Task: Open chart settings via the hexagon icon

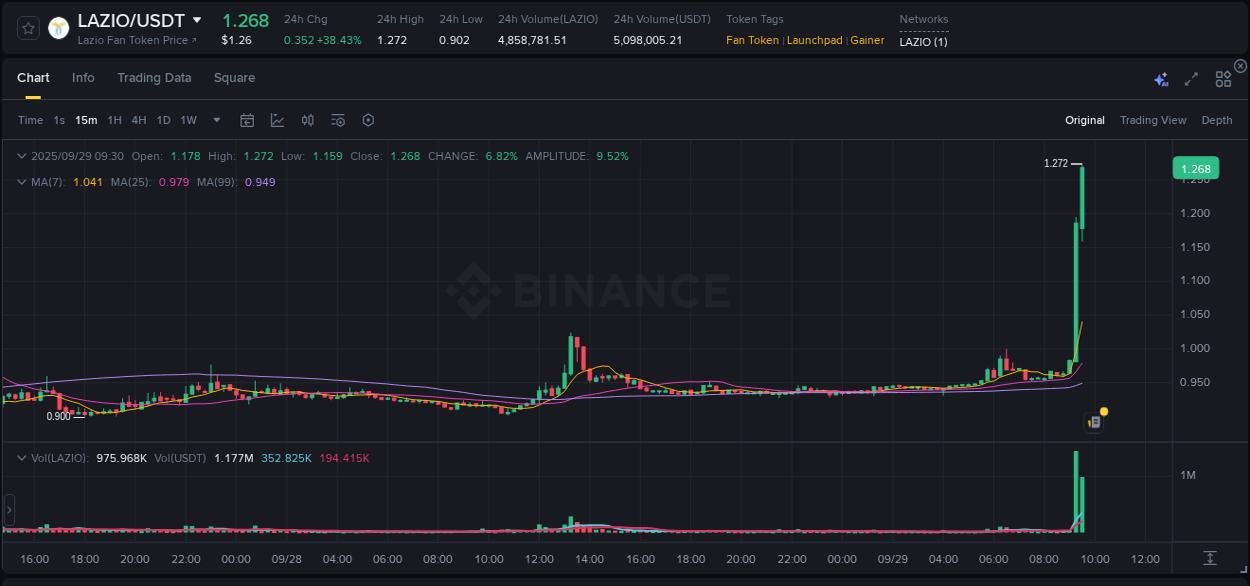Action: [368, 120]
